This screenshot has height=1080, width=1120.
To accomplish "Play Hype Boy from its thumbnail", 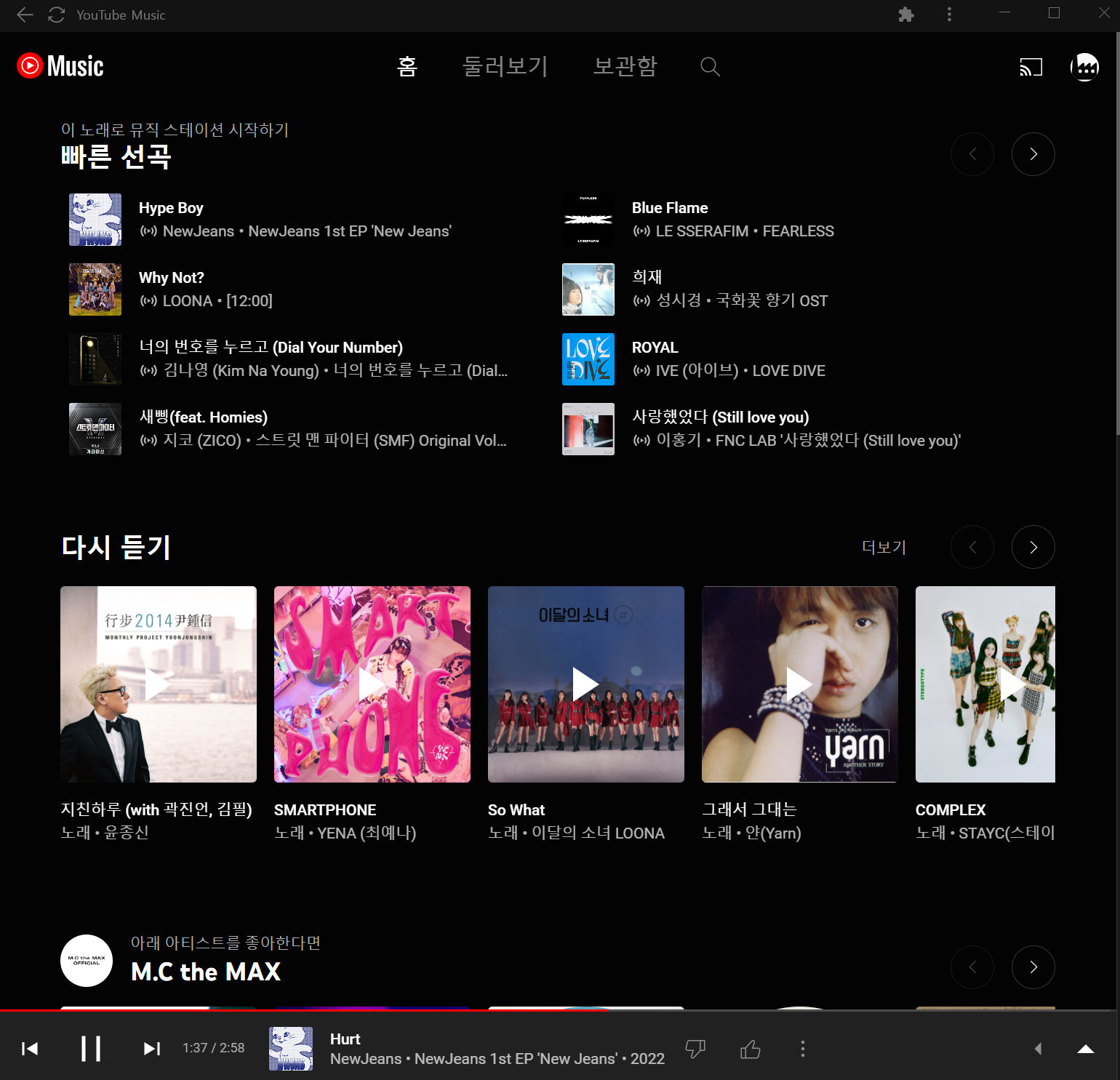I will (95, 220).
